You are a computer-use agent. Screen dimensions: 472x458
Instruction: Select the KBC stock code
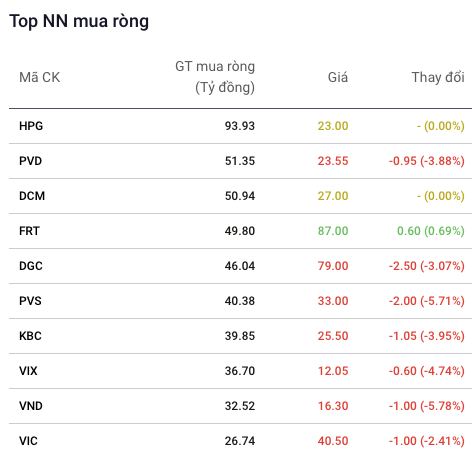click(30, 336)
